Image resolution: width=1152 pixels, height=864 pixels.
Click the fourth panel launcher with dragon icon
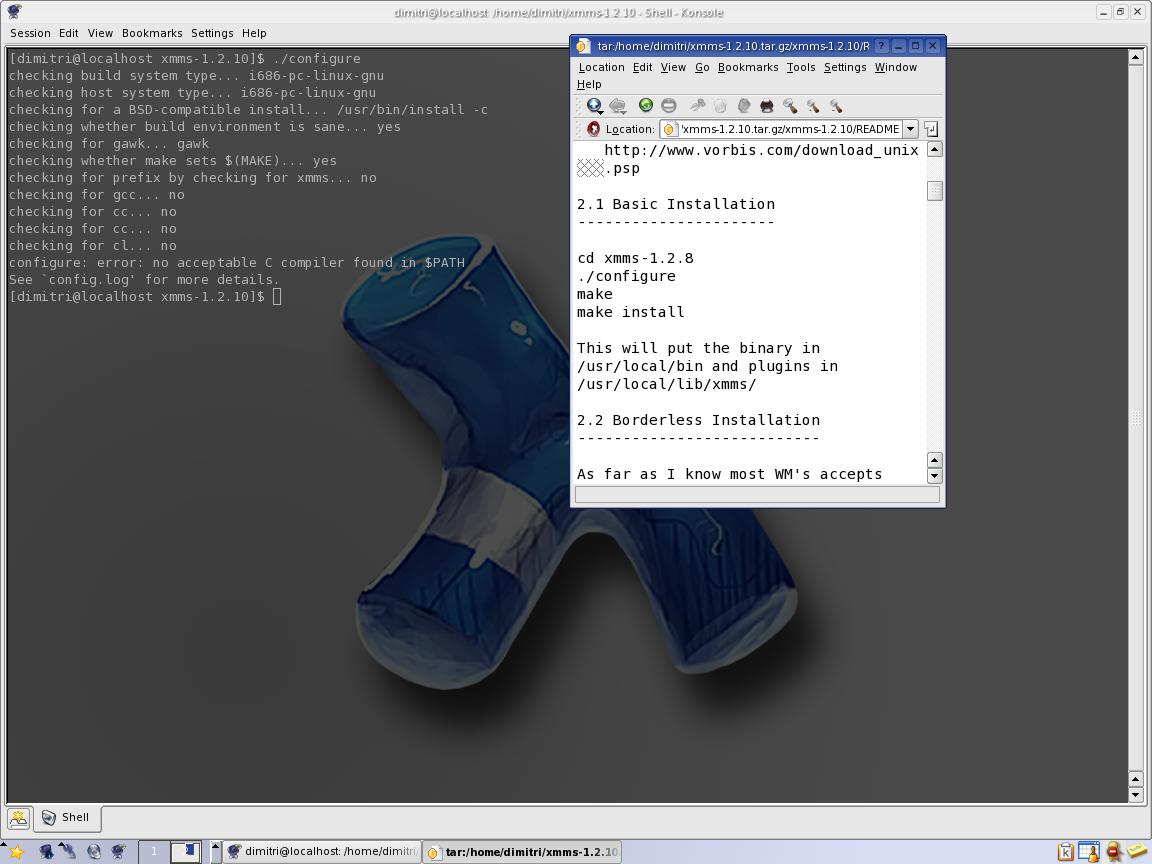click(x=118, y=852)
